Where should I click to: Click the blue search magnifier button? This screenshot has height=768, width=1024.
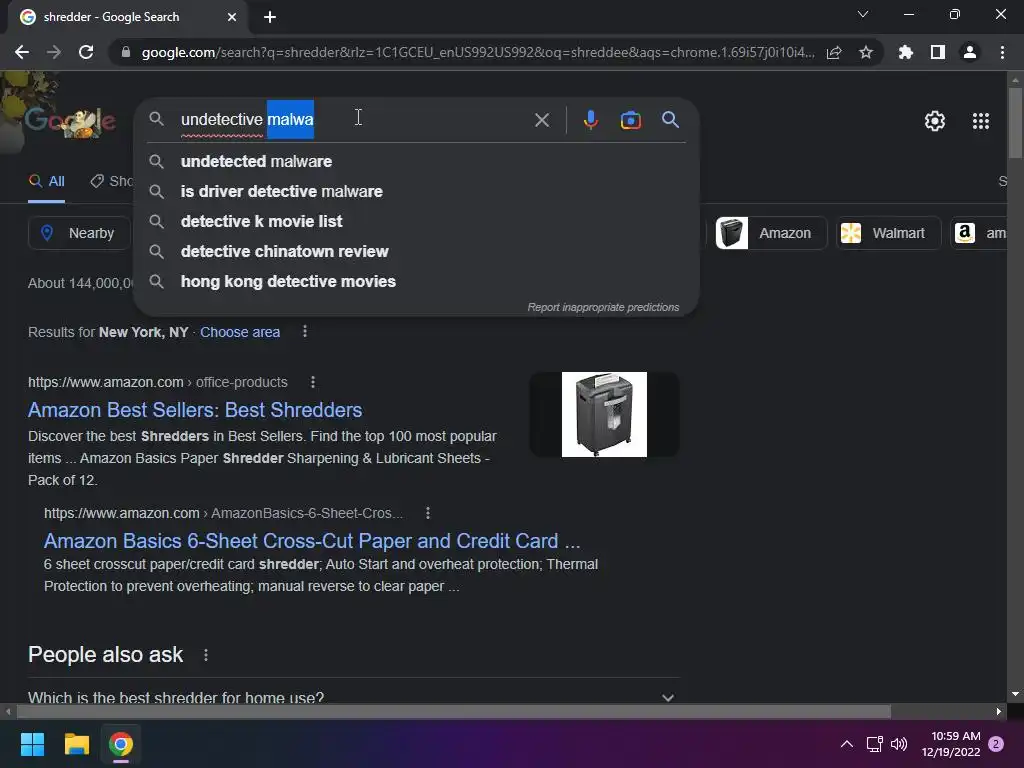[670, 120]
